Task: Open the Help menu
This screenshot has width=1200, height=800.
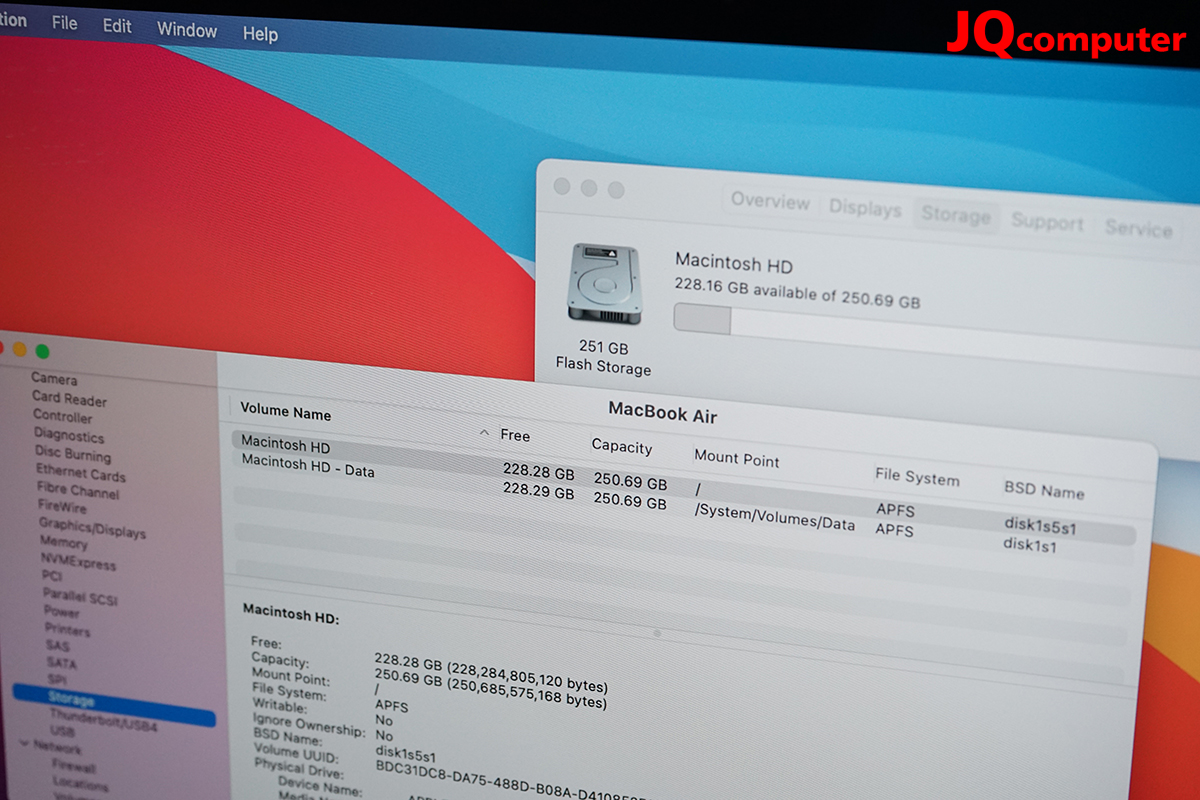Action: click(260, 34)
